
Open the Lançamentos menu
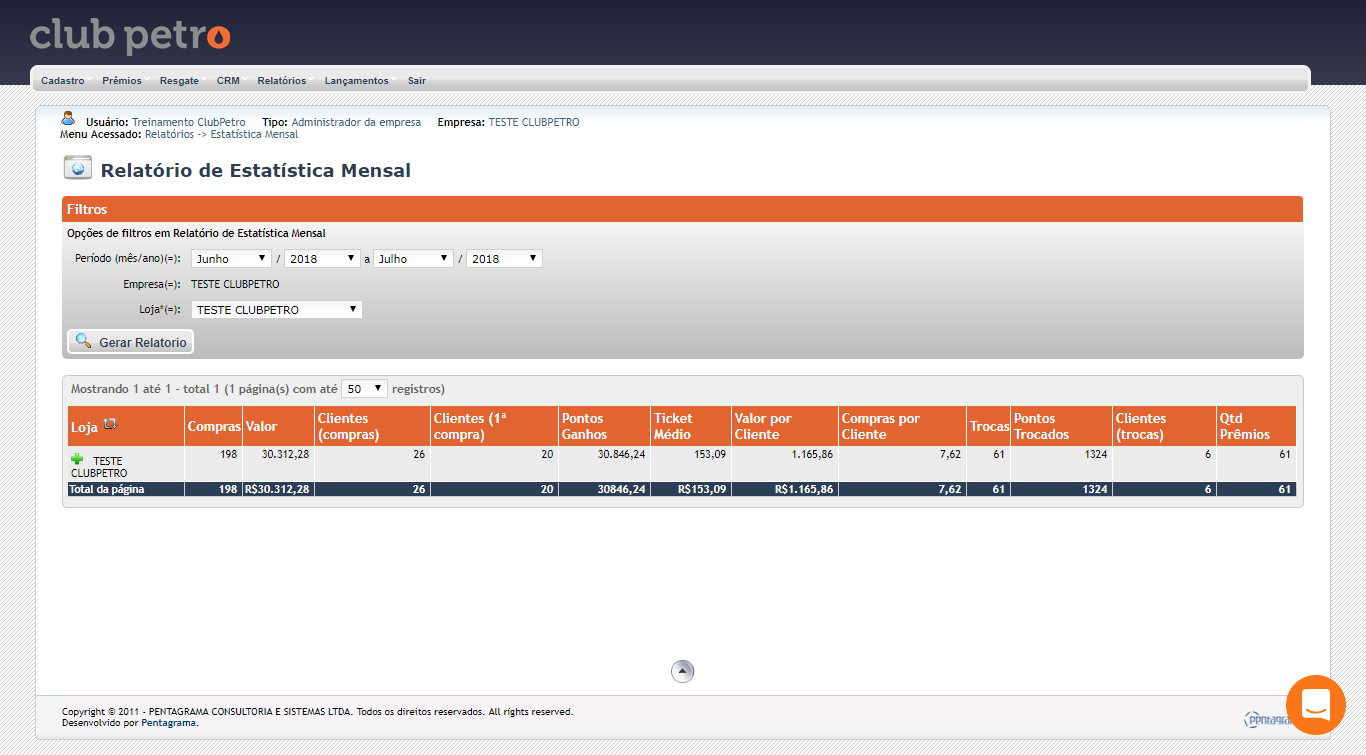[356, 80]
